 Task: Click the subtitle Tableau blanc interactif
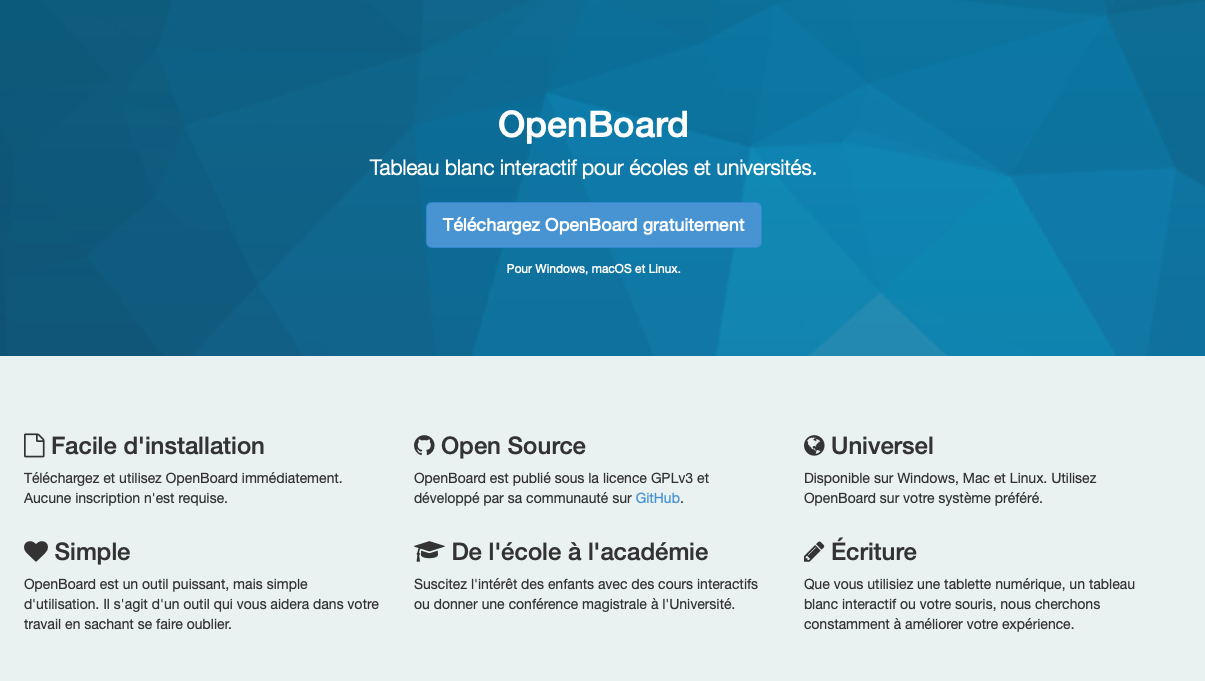pos(593,168)
